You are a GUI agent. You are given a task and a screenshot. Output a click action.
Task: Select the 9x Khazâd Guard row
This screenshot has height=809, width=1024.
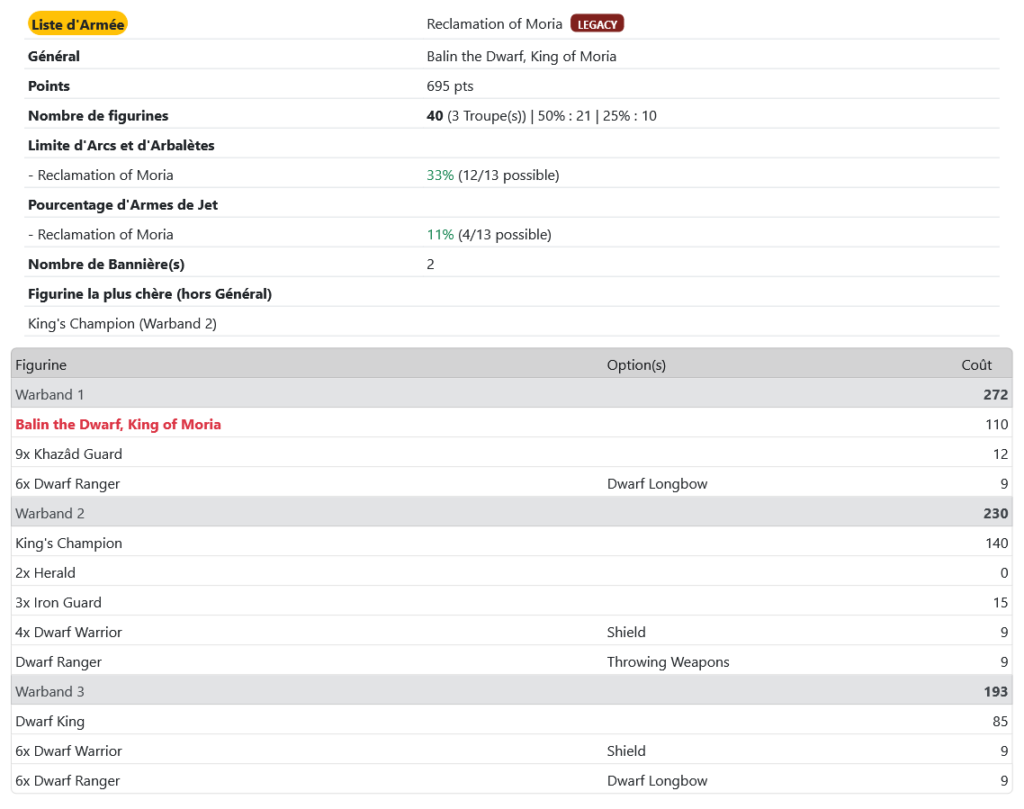511,454
